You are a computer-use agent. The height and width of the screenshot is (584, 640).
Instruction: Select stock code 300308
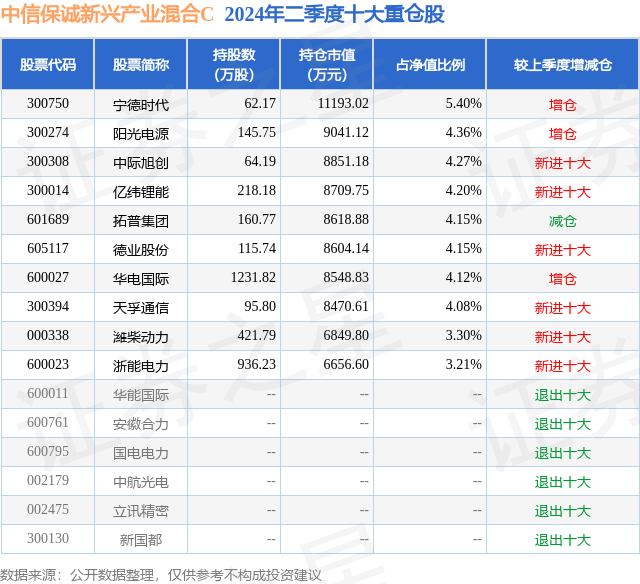48,162
